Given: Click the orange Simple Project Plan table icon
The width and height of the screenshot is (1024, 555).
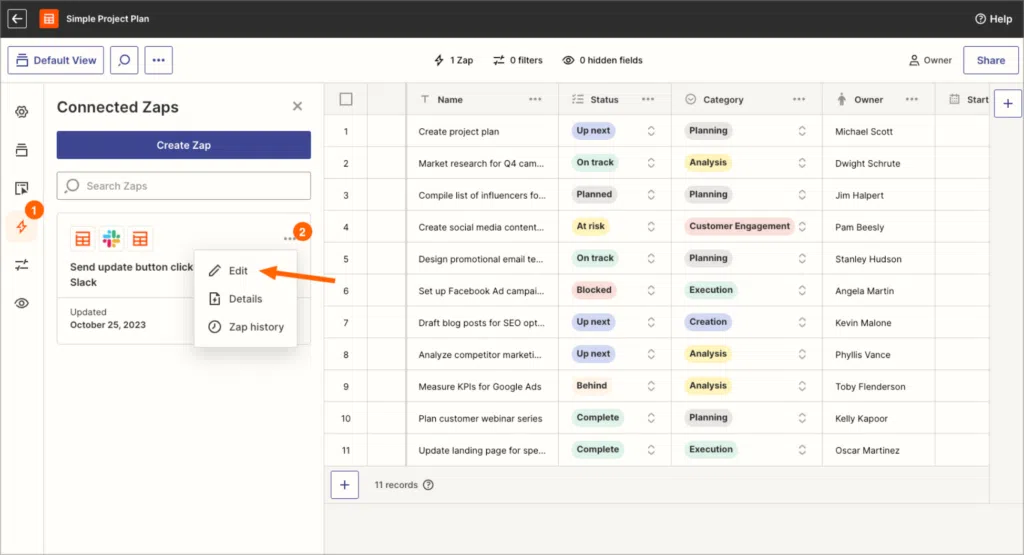Looking at the screenshot, I should tap(49, 18).
